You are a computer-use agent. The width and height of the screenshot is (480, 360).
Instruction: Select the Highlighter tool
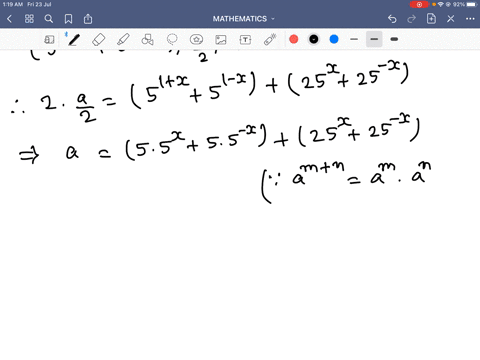coord(123,40)
